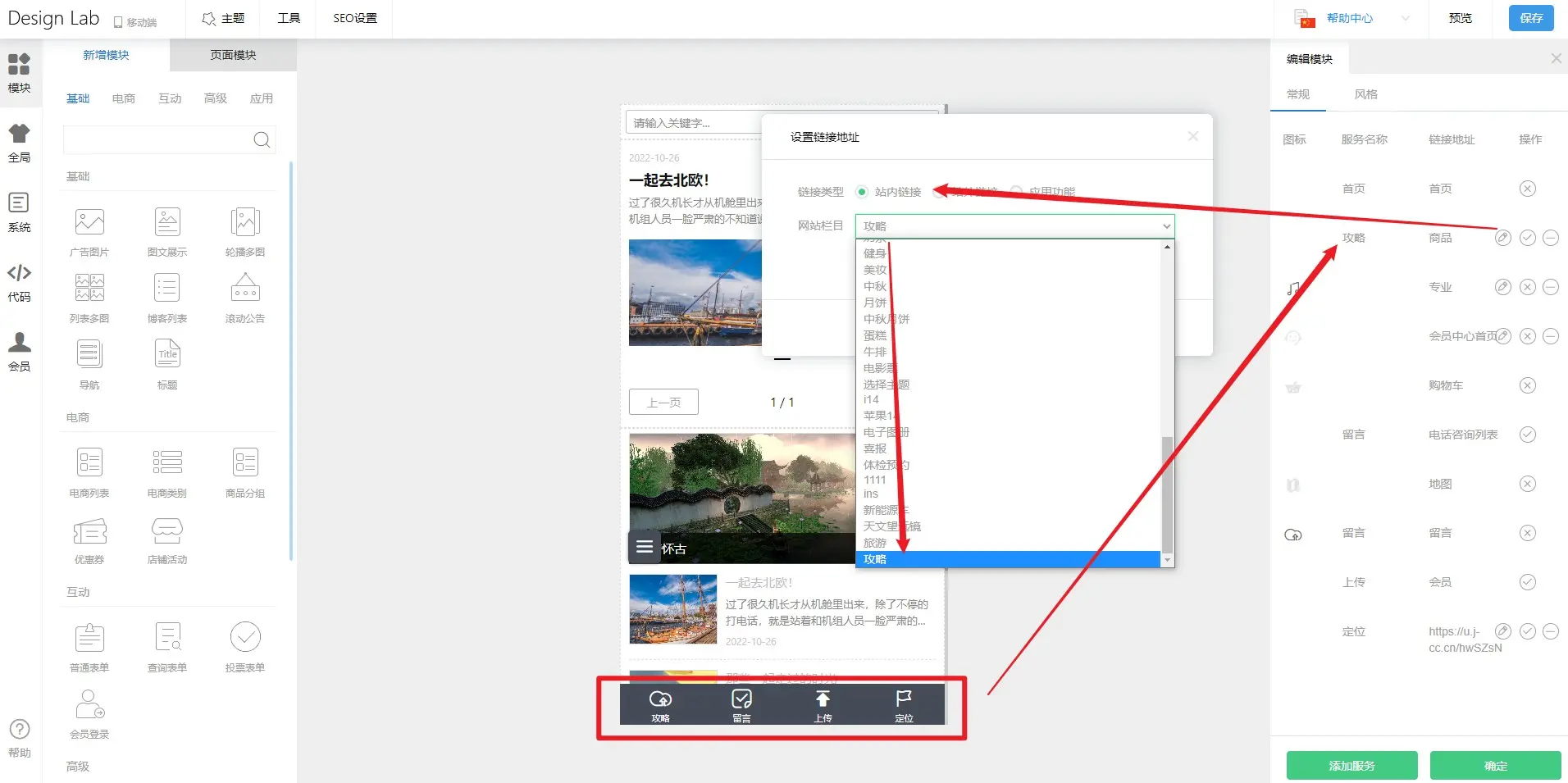Select the 广告图片 module icon
The height and width of the screenshot is (783, 1568).
(89, 223)
